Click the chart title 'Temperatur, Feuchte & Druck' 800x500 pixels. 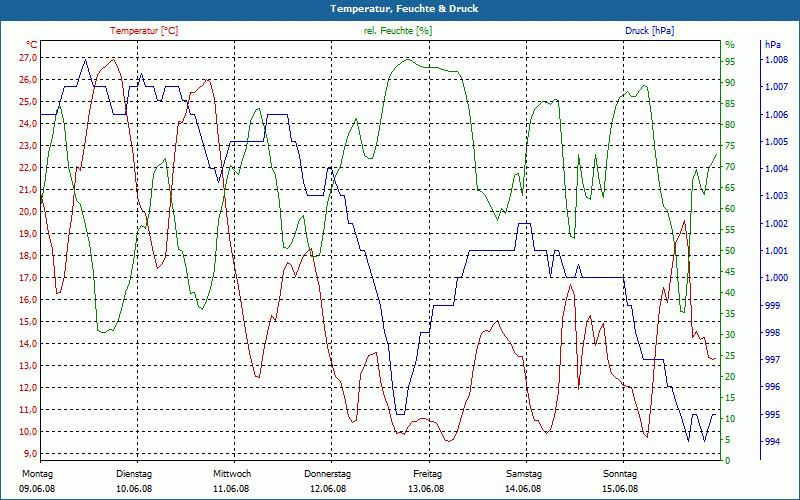pos(404,9)
